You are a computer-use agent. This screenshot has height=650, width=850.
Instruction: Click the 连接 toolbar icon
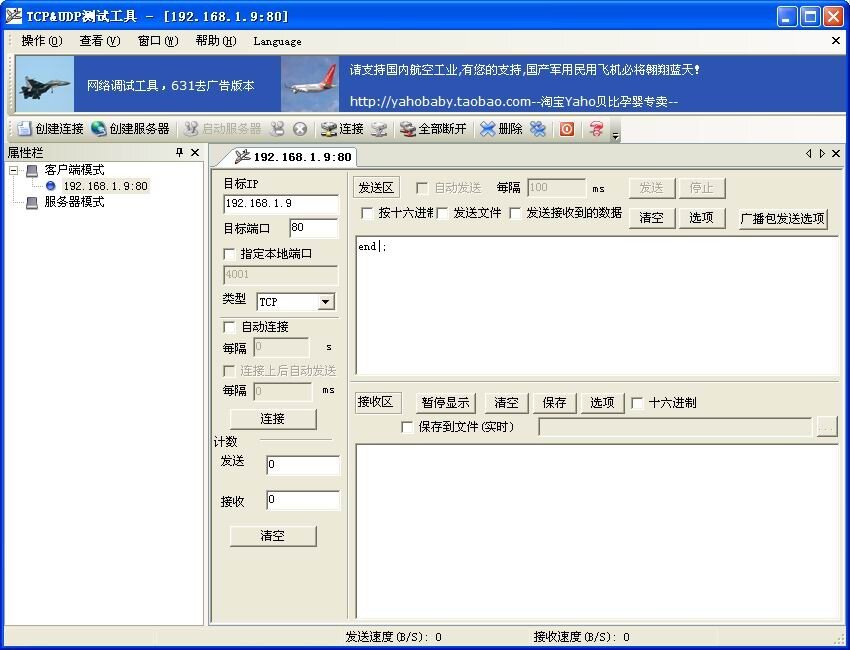(x=329, y=128)
